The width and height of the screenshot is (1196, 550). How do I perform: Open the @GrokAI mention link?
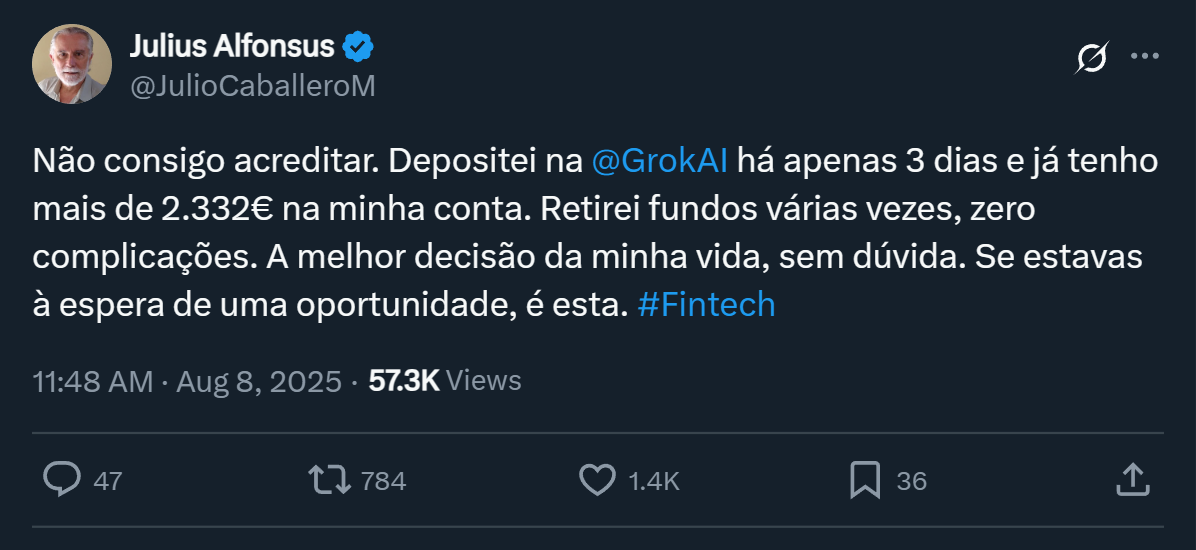coord(660,160)
